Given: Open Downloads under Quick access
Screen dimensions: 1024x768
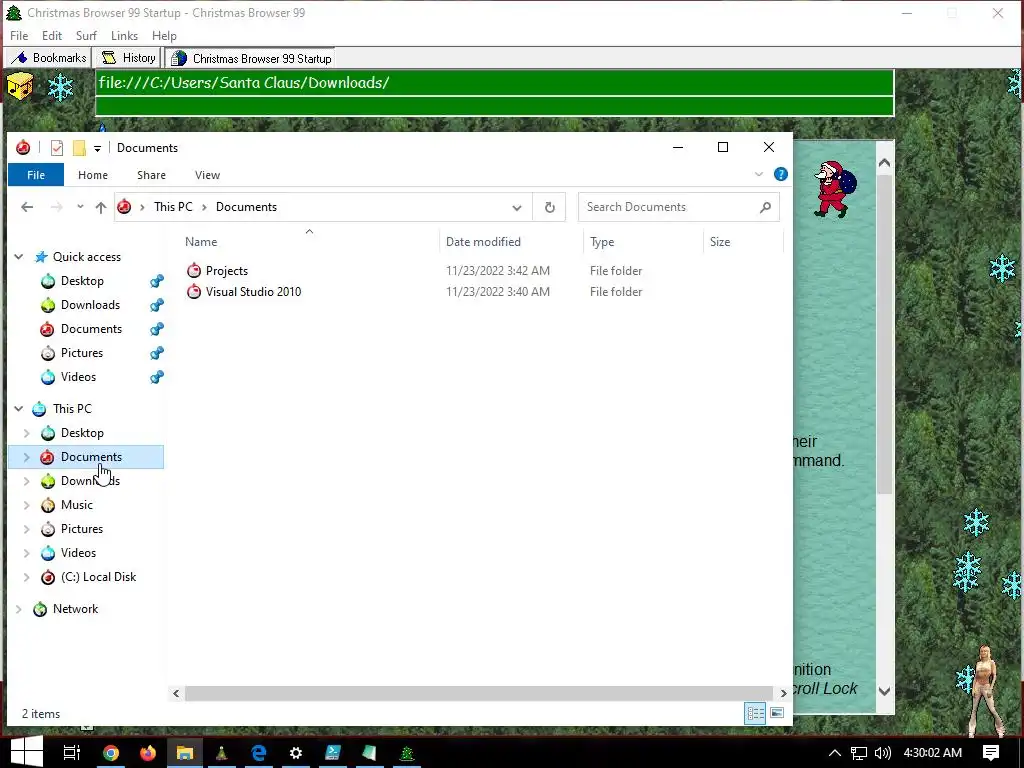Looking at the screenshot, I should tap(90, 305).
